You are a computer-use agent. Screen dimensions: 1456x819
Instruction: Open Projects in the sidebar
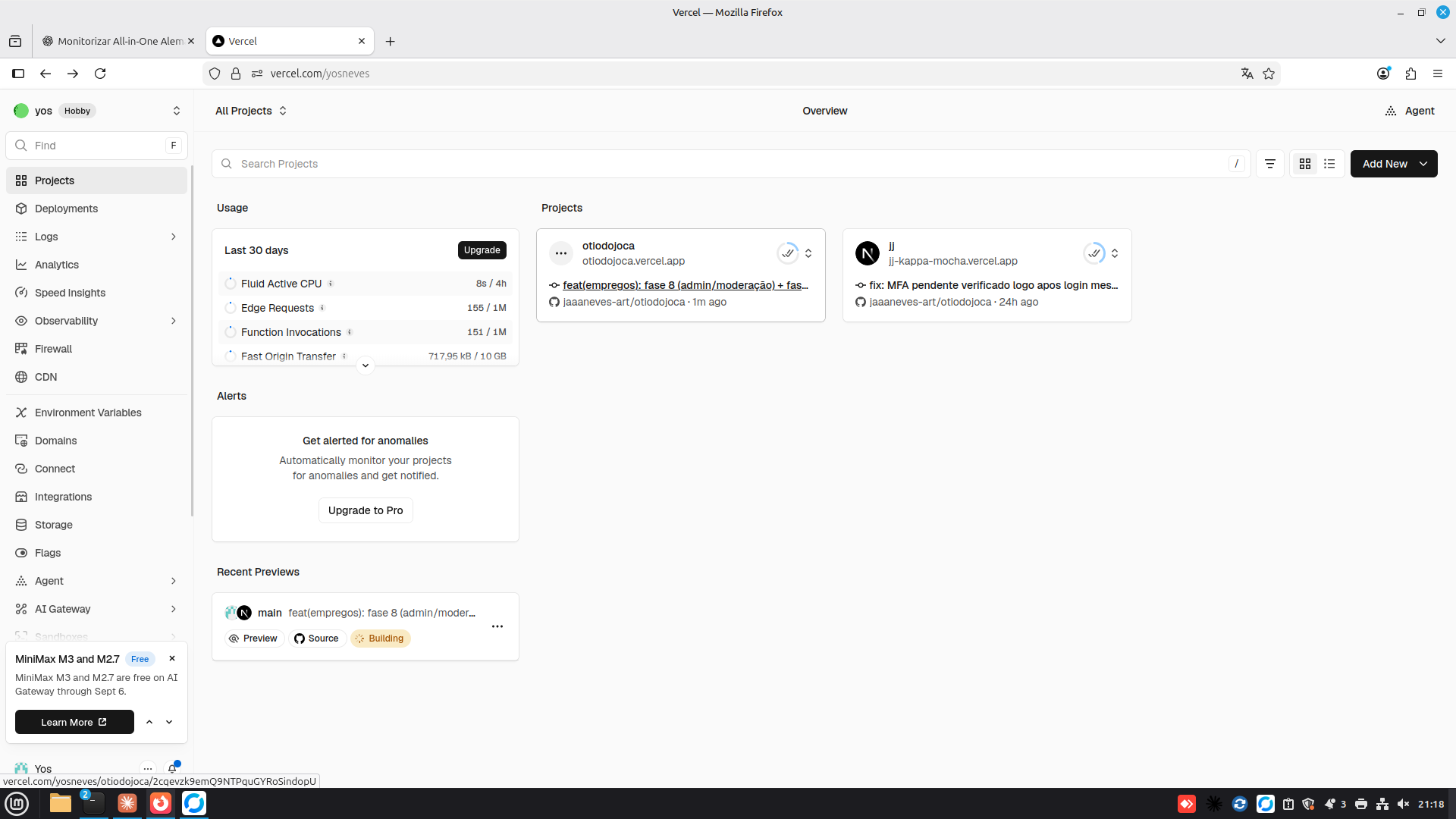pyautogui.click(x=97, y=180)
